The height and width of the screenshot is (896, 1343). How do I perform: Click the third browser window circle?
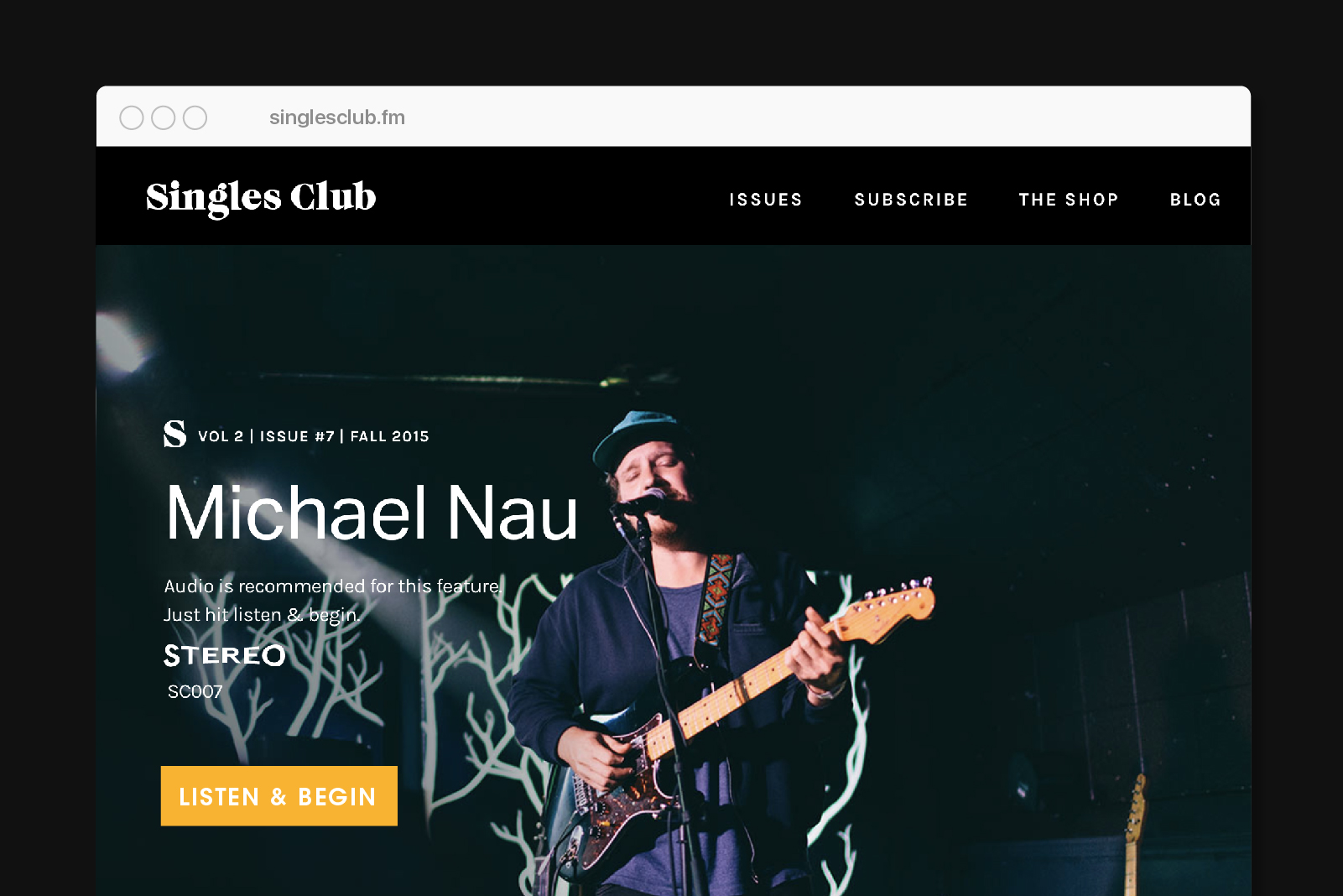(195, 117)
